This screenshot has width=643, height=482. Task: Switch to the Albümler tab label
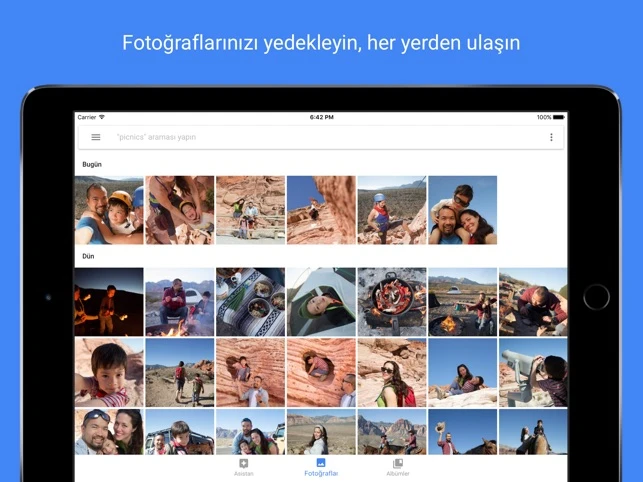click(398, 474)
